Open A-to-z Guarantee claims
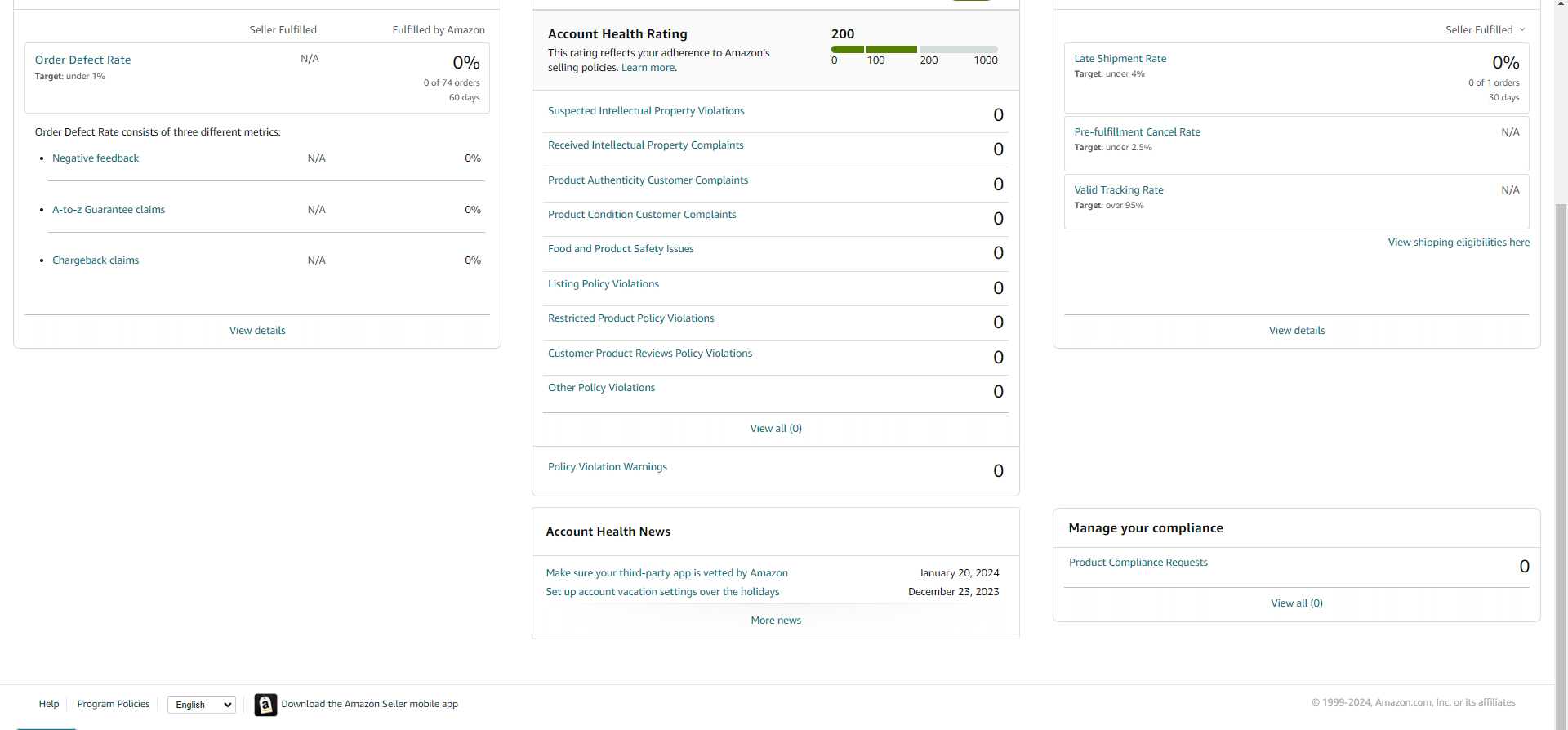 [109, 210]
